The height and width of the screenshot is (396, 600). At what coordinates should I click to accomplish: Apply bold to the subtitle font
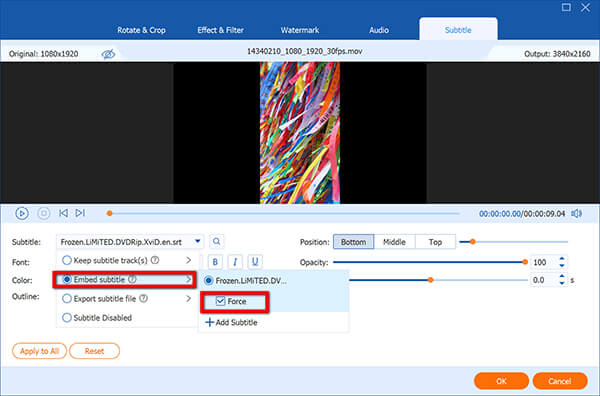click(215, 262)
